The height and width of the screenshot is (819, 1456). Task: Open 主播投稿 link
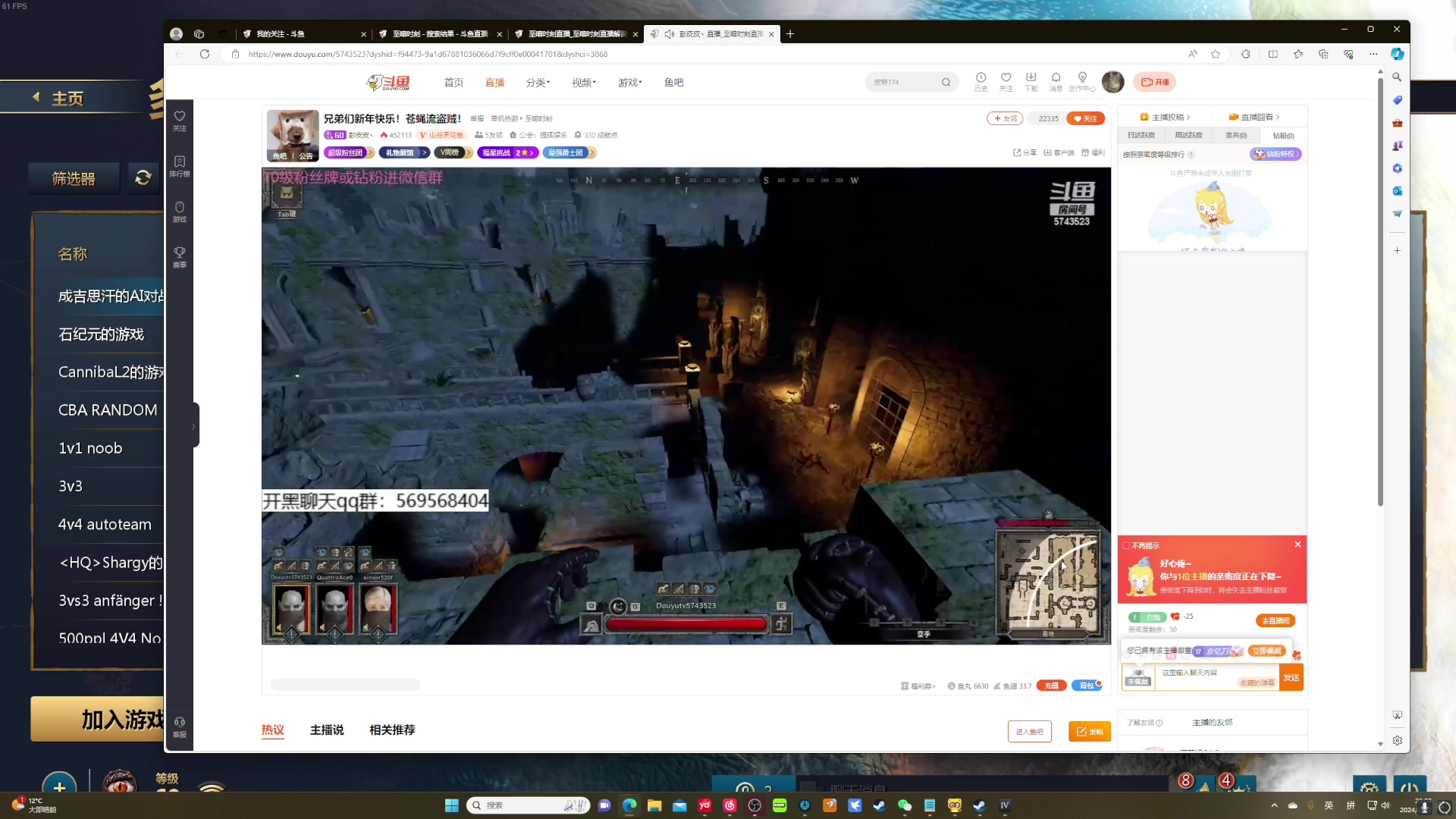click(x=1166, y=117)
